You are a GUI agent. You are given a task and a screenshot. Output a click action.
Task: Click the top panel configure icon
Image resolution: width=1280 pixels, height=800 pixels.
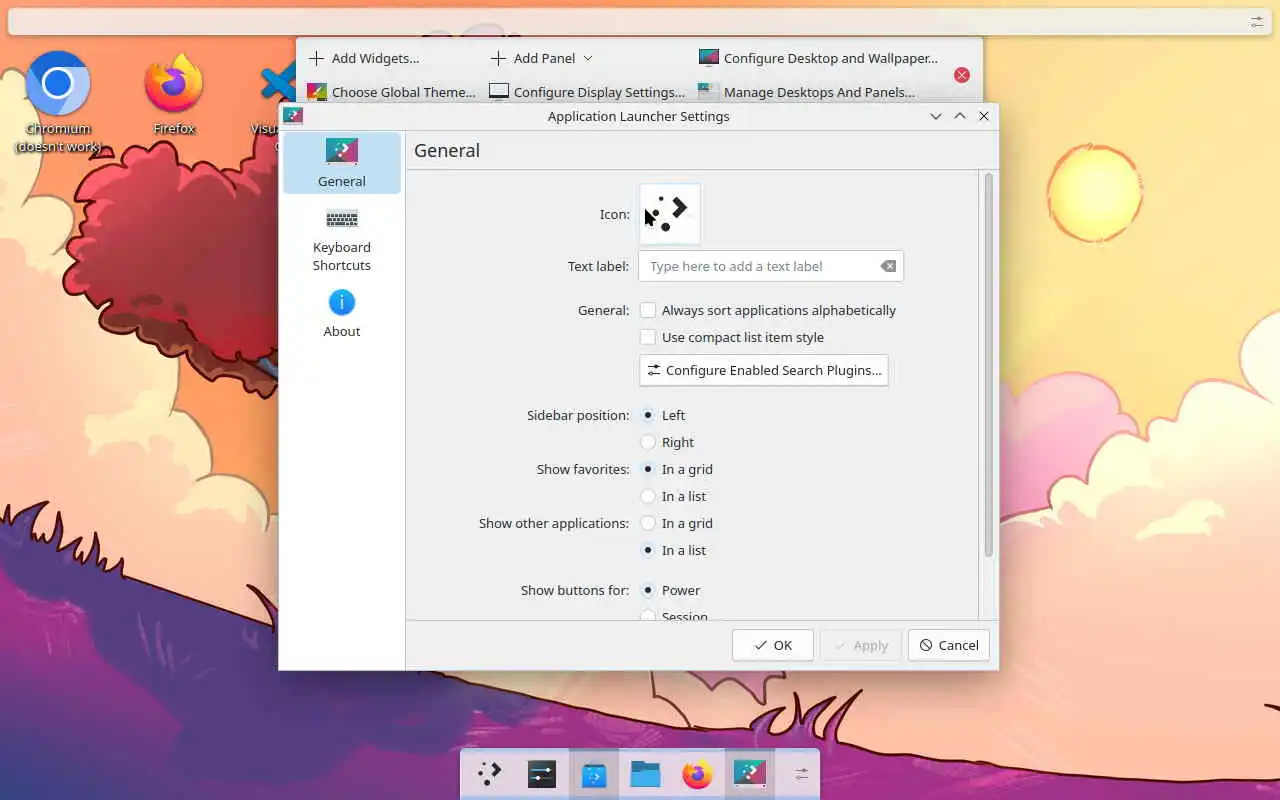(1257, 21)
